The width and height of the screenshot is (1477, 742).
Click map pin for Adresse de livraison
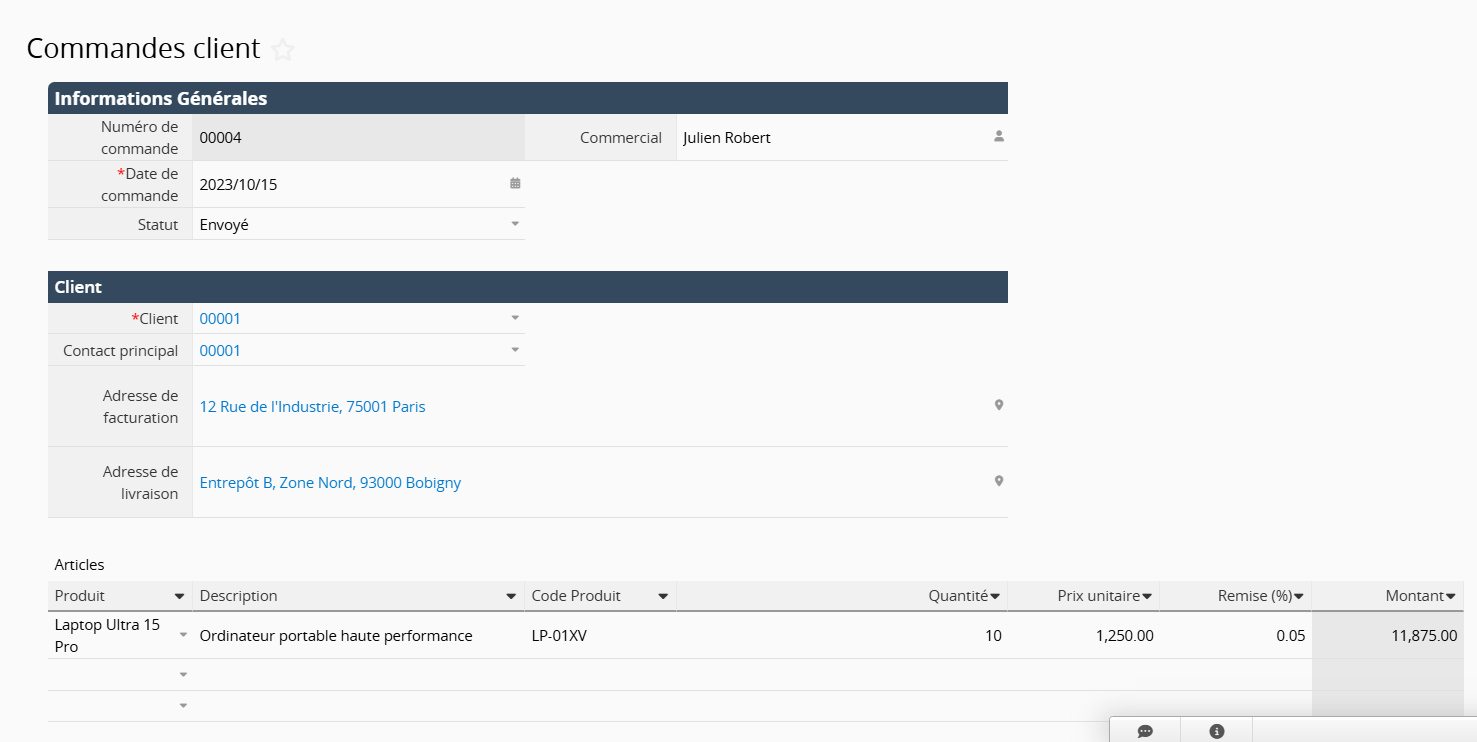tap(998, 482)
